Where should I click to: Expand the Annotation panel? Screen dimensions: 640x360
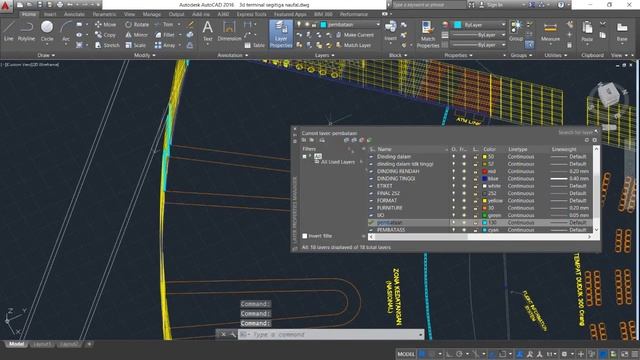[x=233, y=55]
